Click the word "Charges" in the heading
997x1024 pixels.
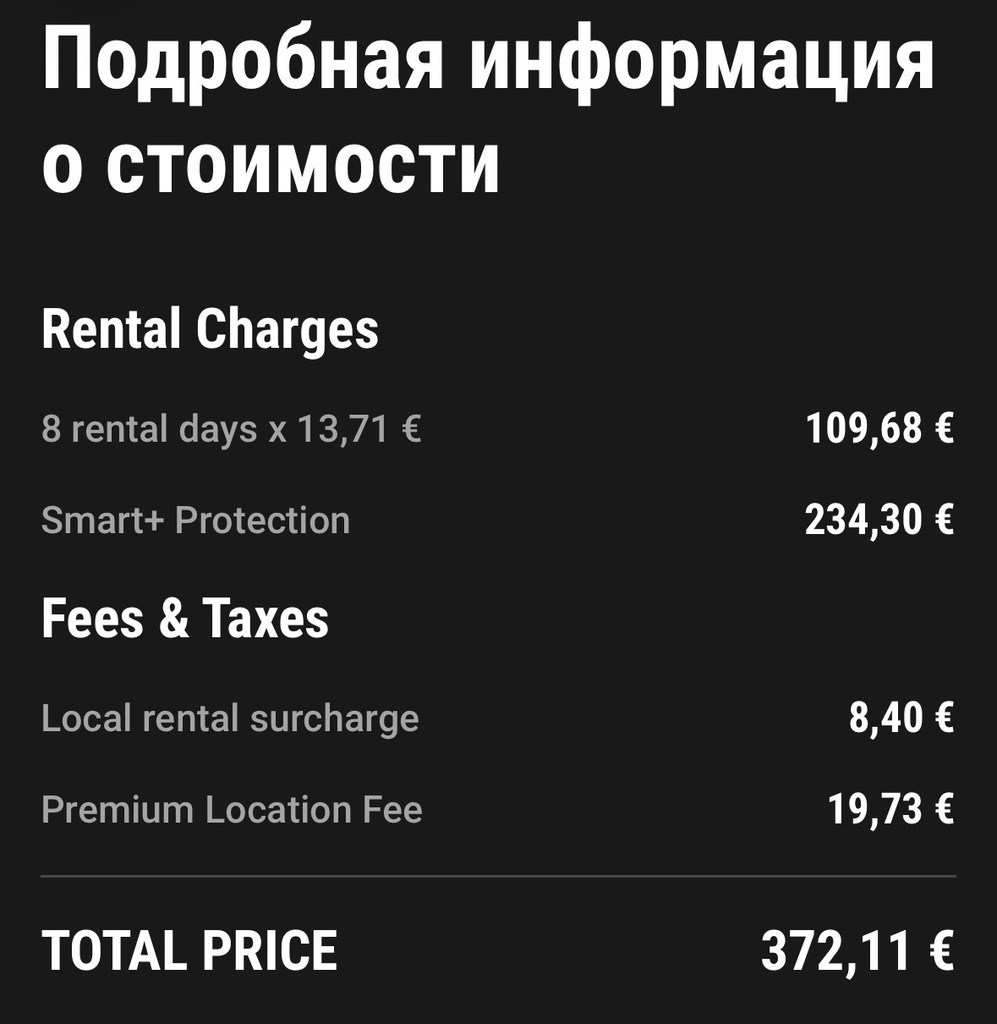[x=287, y=330]
